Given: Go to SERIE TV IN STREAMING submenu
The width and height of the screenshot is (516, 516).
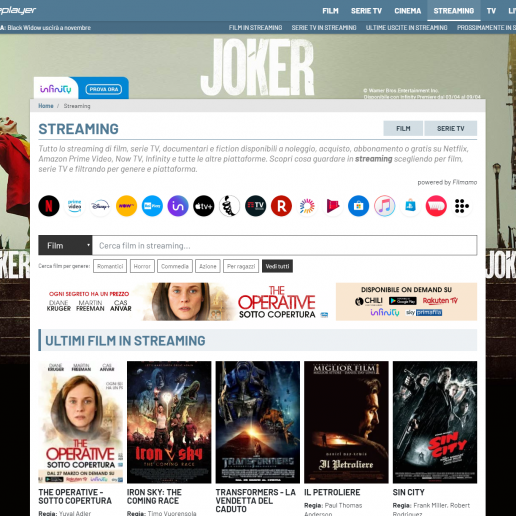Looking at the screenshot, I should click(324, 28).
